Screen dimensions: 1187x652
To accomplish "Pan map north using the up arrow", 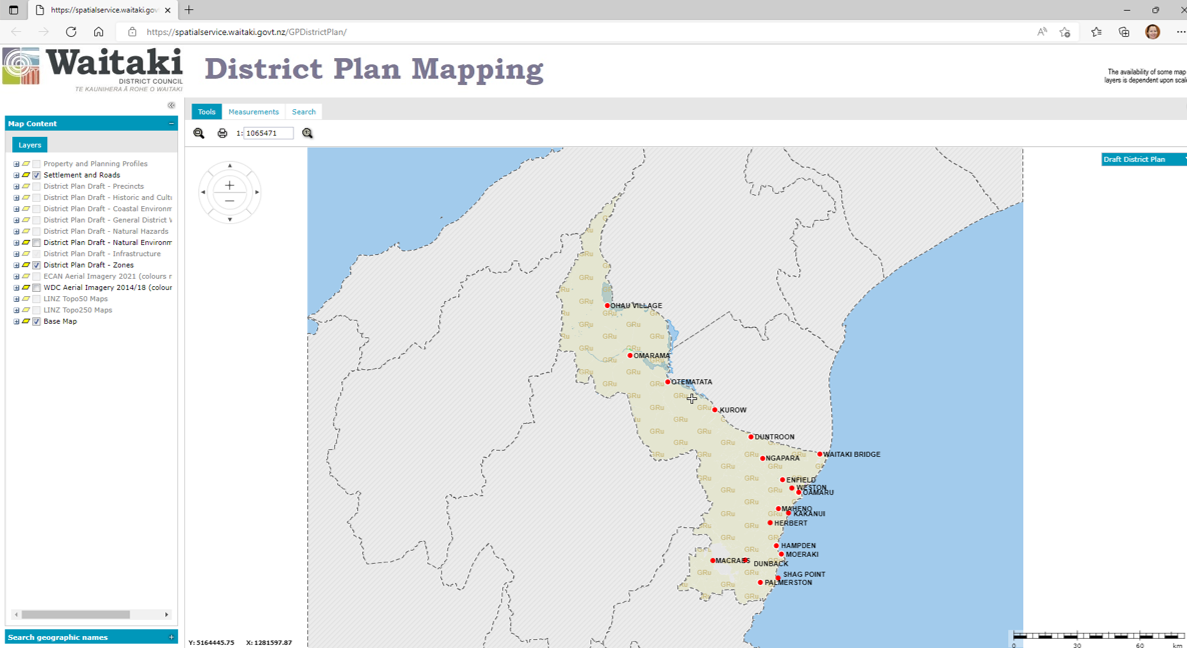I will point(230,166).
